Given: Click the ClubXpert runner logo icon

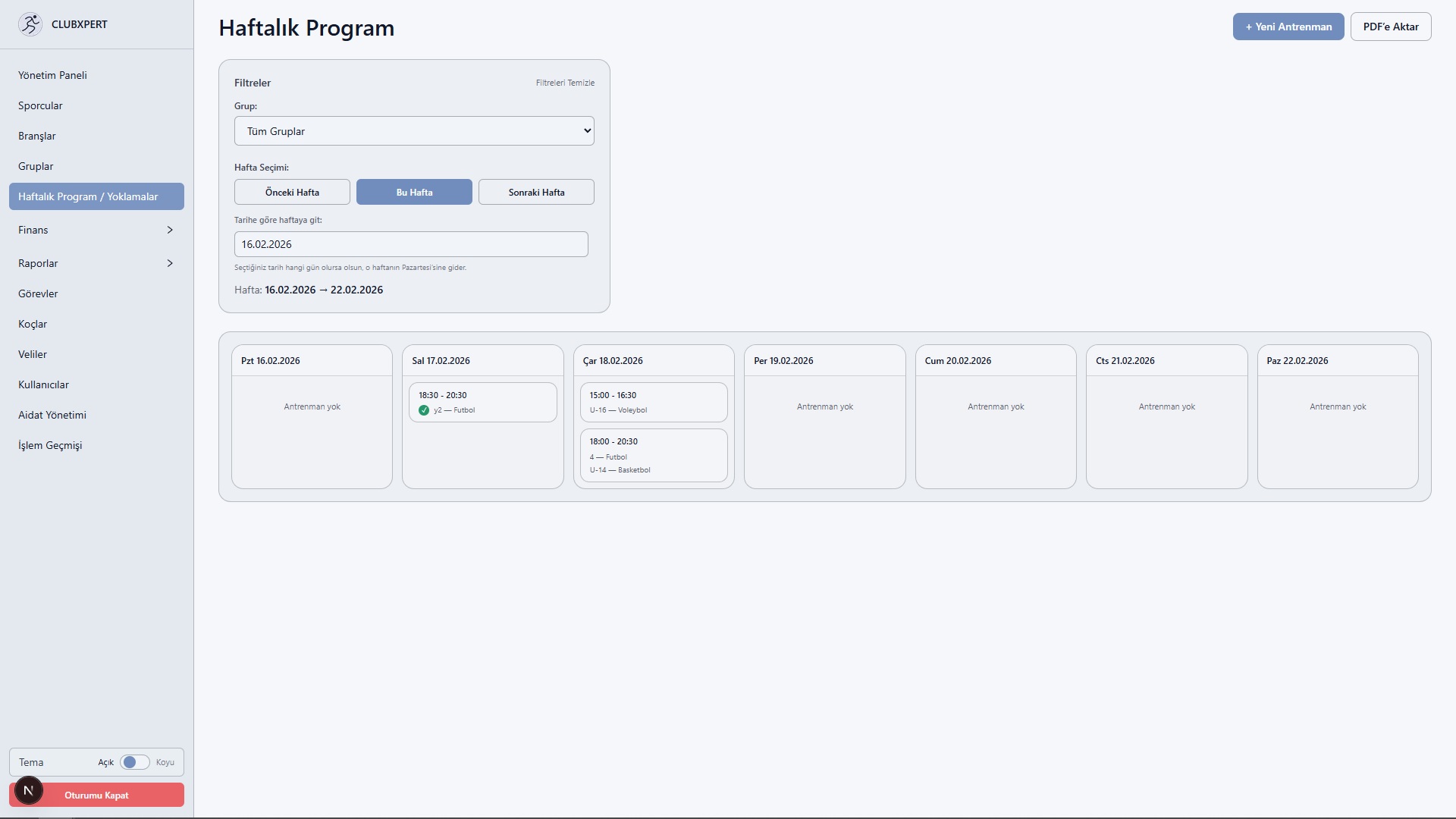Looking at the screenshot, I should click(x=30, y=24).
